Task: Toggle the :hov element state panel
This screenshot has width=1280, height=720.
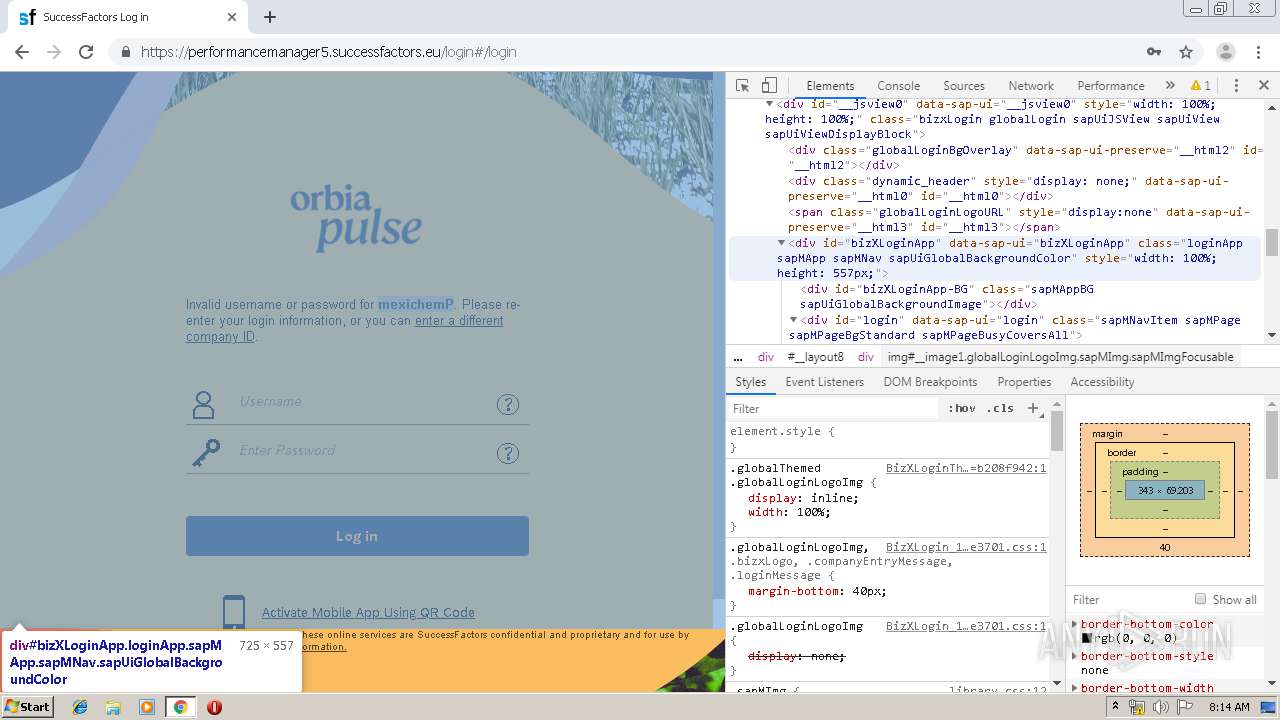Action: coord(962,408)
